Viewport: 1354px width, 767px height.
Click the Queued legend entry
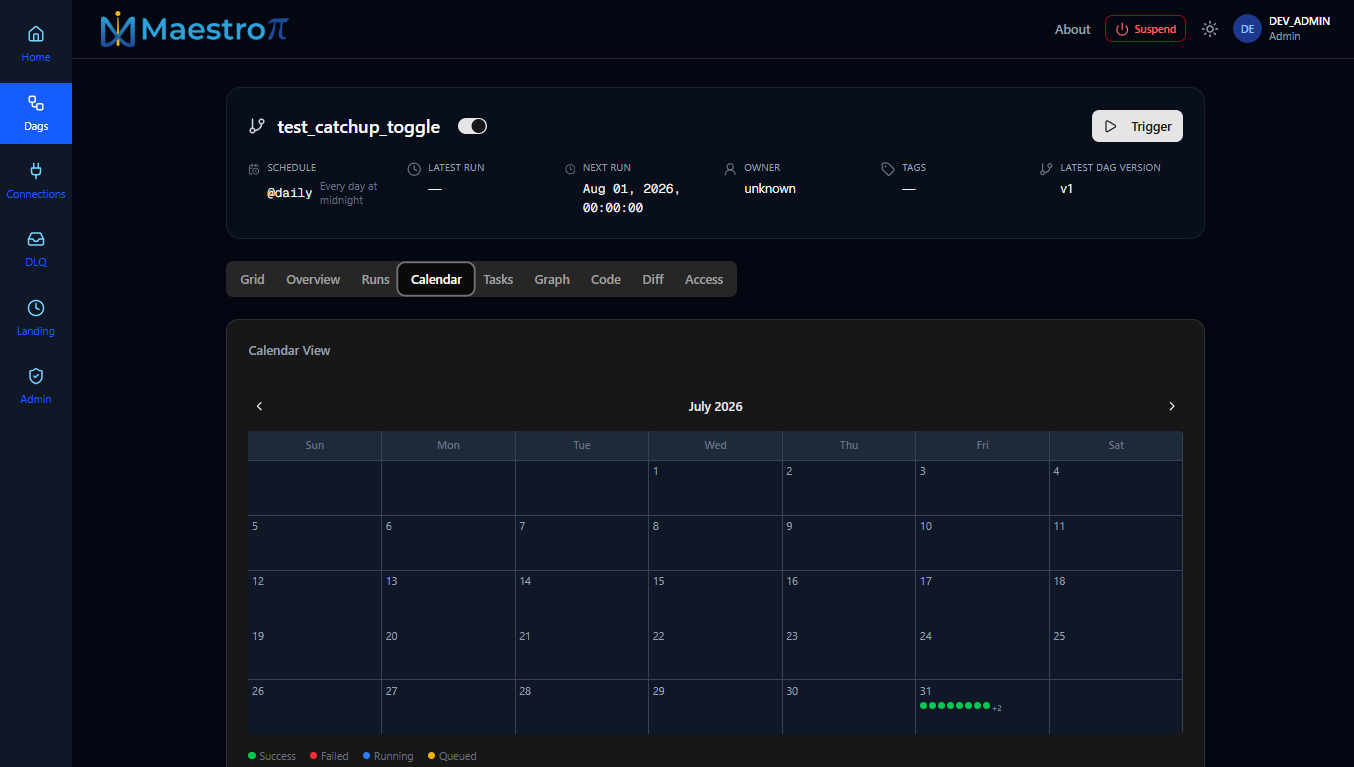[452, 756]
